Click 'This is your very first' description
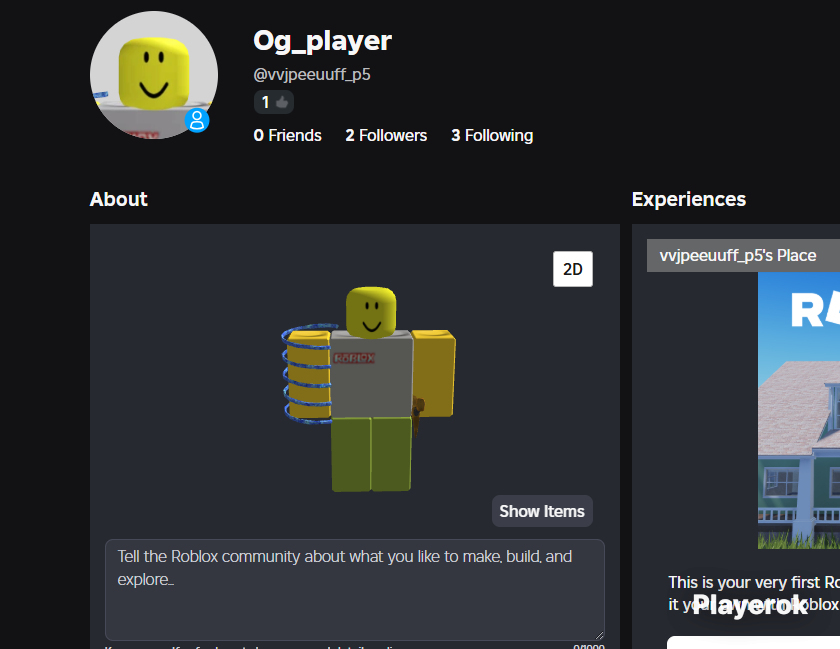The width and height of the screenshot is (840, 649). (754, 593)
